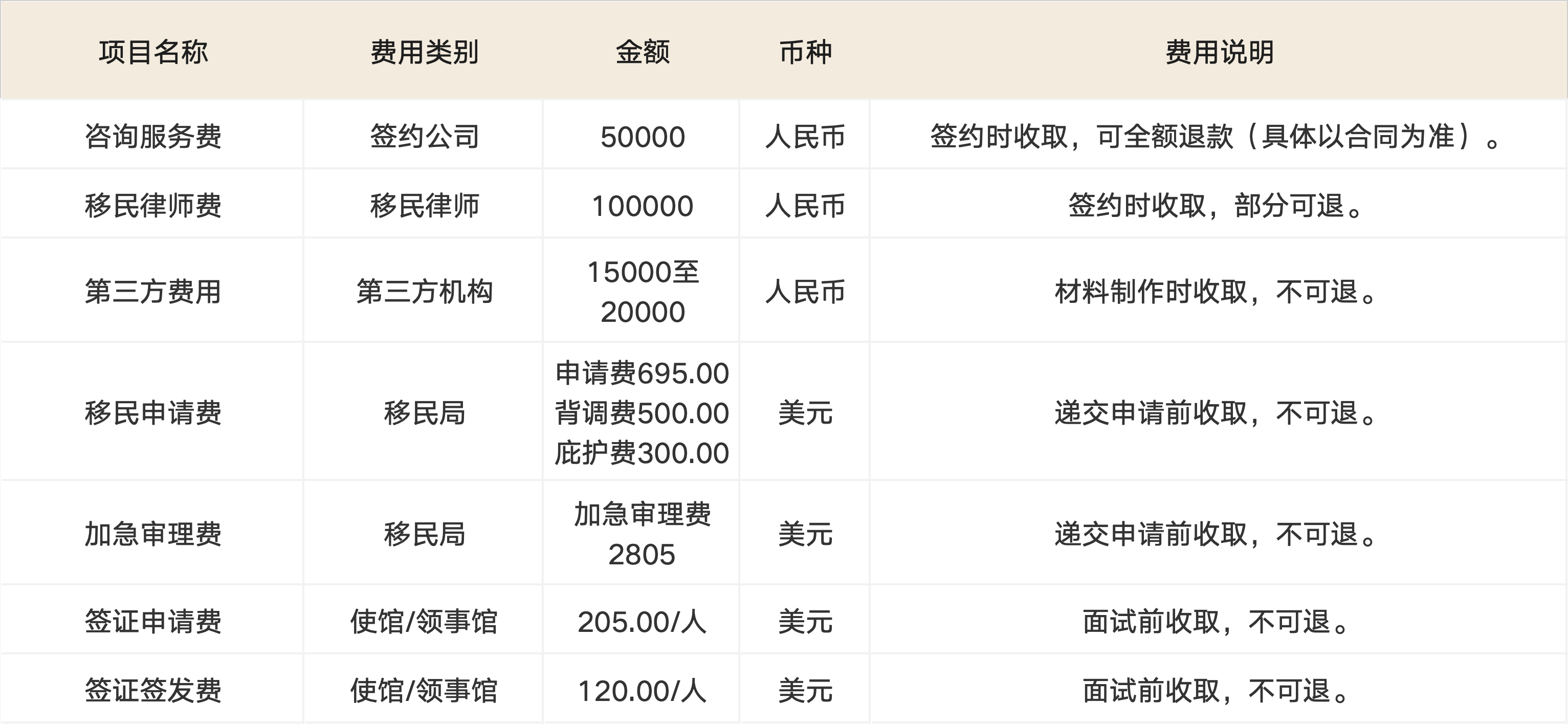The width and height of the screenshot is (1568, 724).
Task: Click the 205.00/人 amount cell
Action: pos(642,622)
